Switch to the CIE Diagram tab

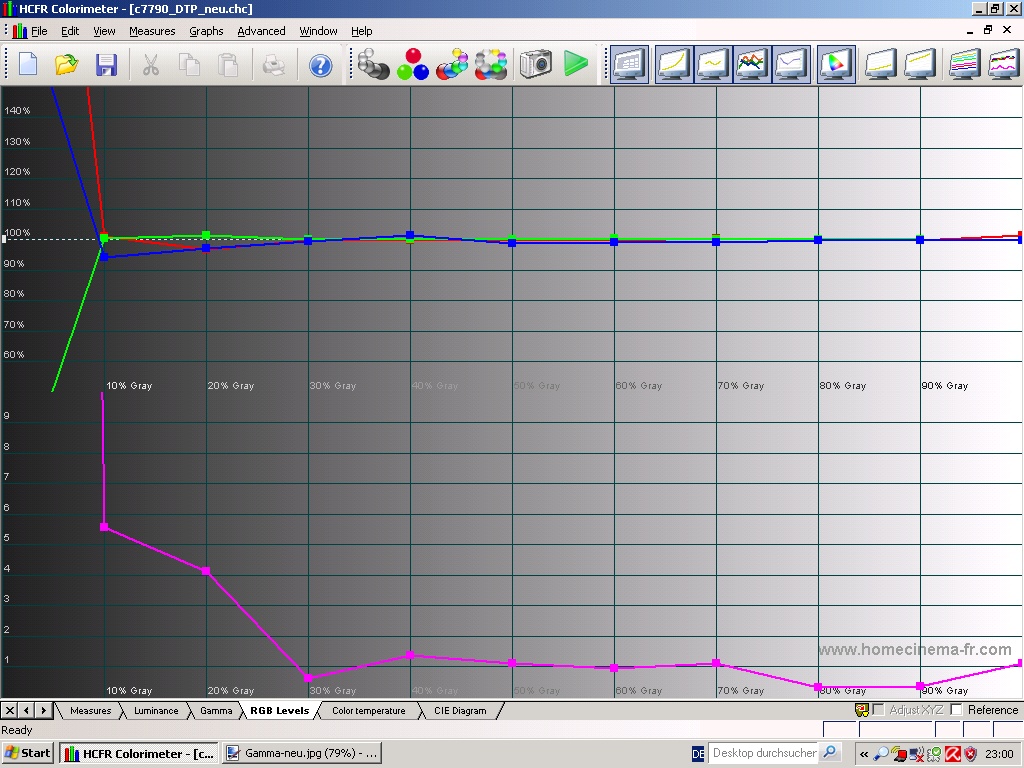click(x=459, y=711)
